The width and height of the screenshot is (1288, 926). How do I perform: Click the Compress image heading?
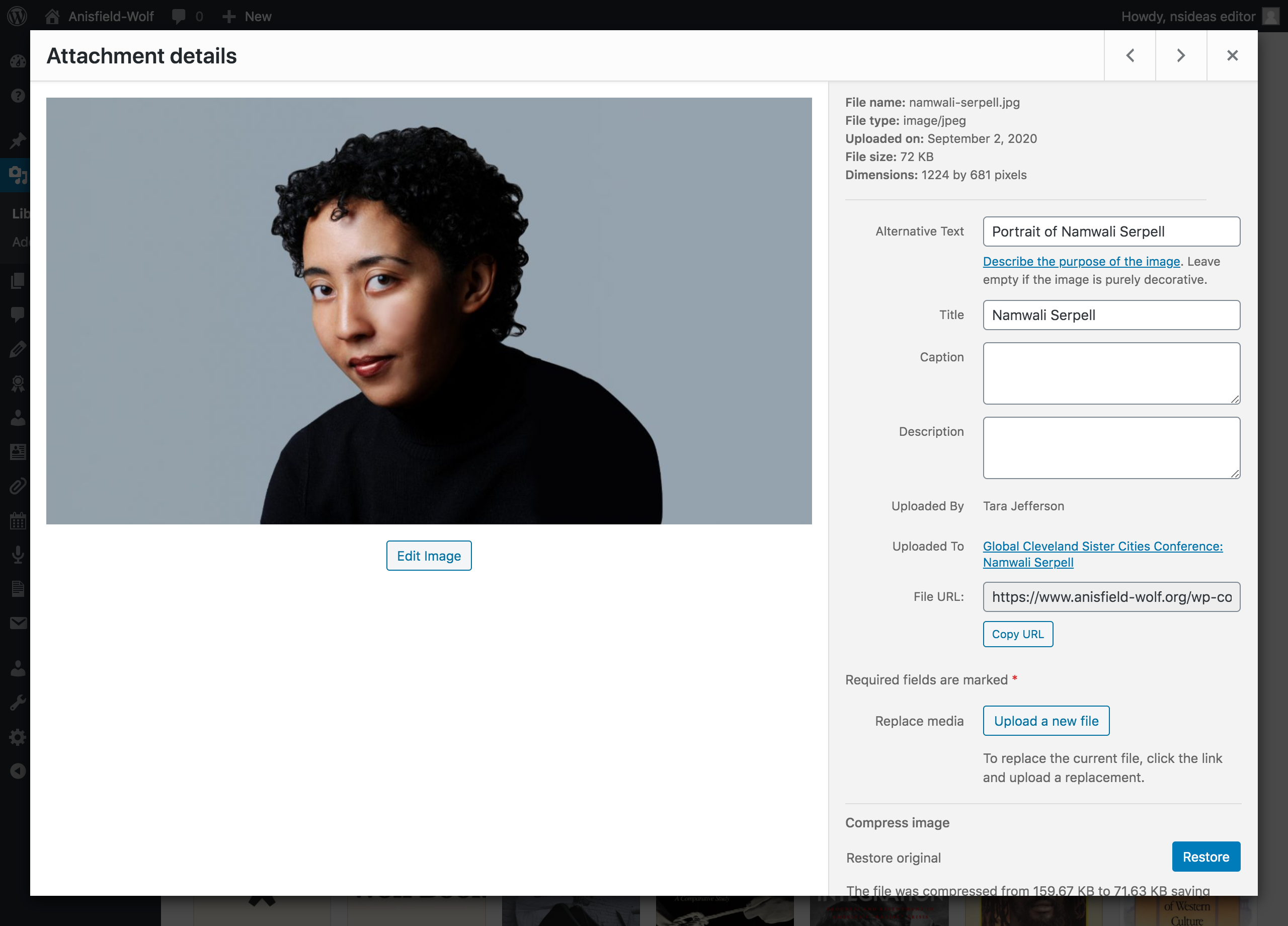click(x=897, y=823)
